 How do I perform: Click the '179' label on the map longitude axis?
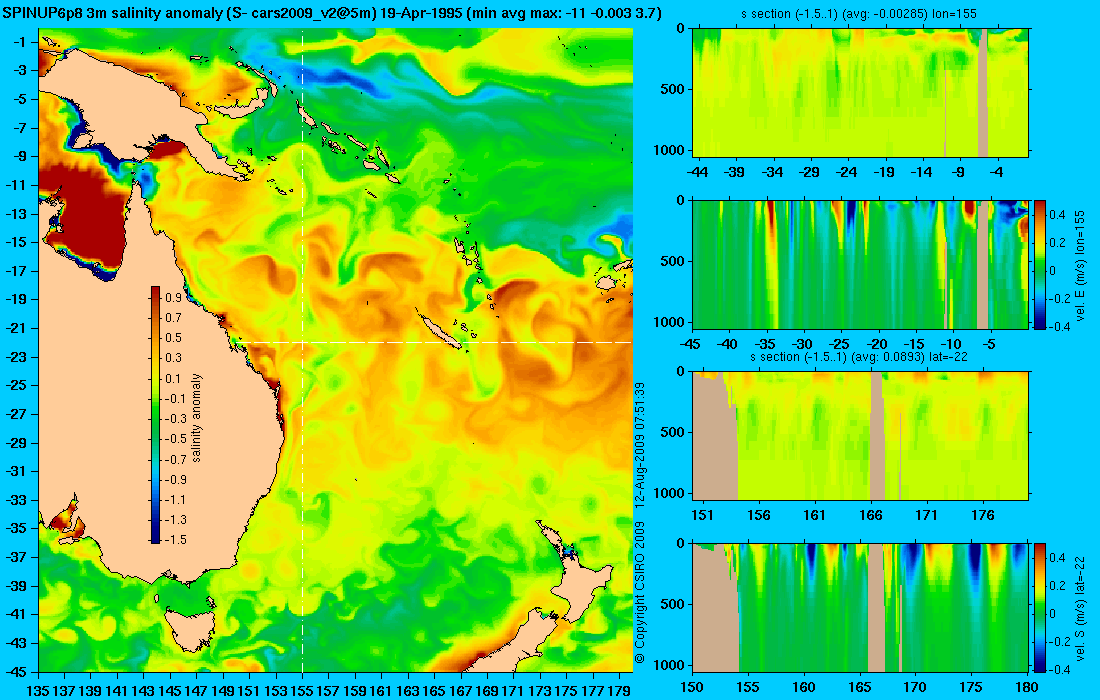619,691
